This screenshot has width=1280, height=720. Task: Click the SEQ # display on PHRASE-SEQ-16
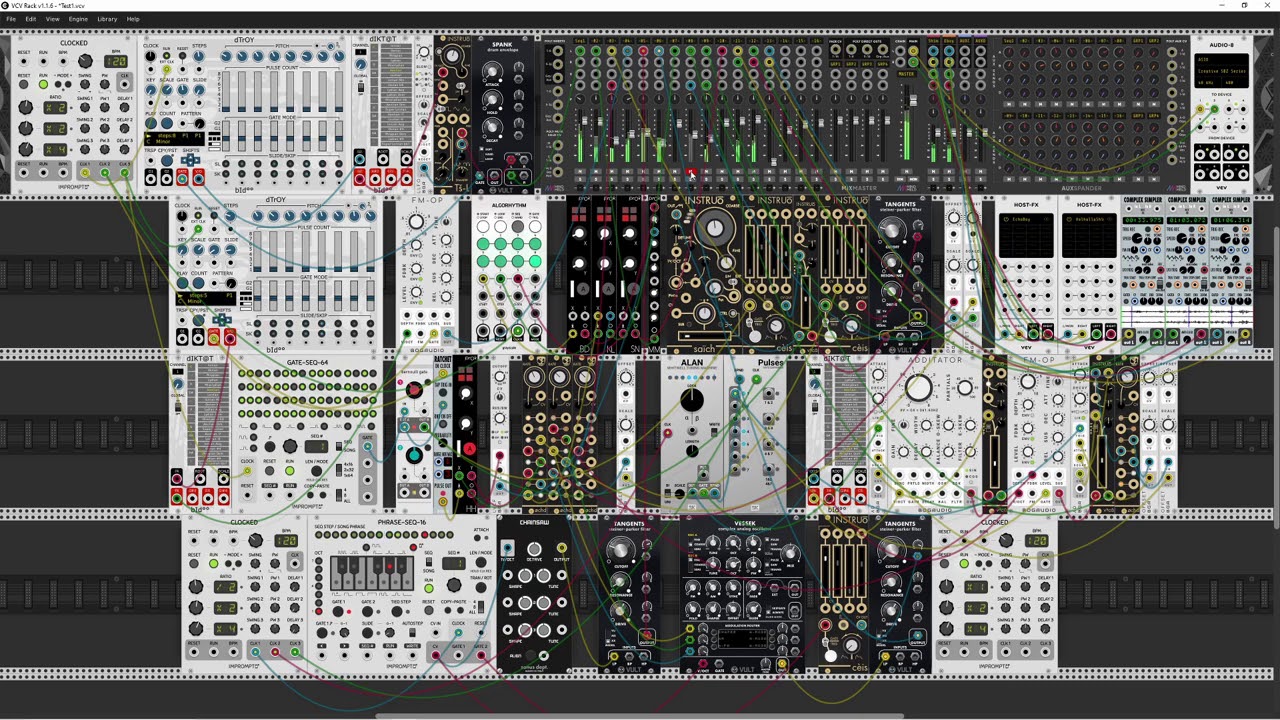[454, 563]
